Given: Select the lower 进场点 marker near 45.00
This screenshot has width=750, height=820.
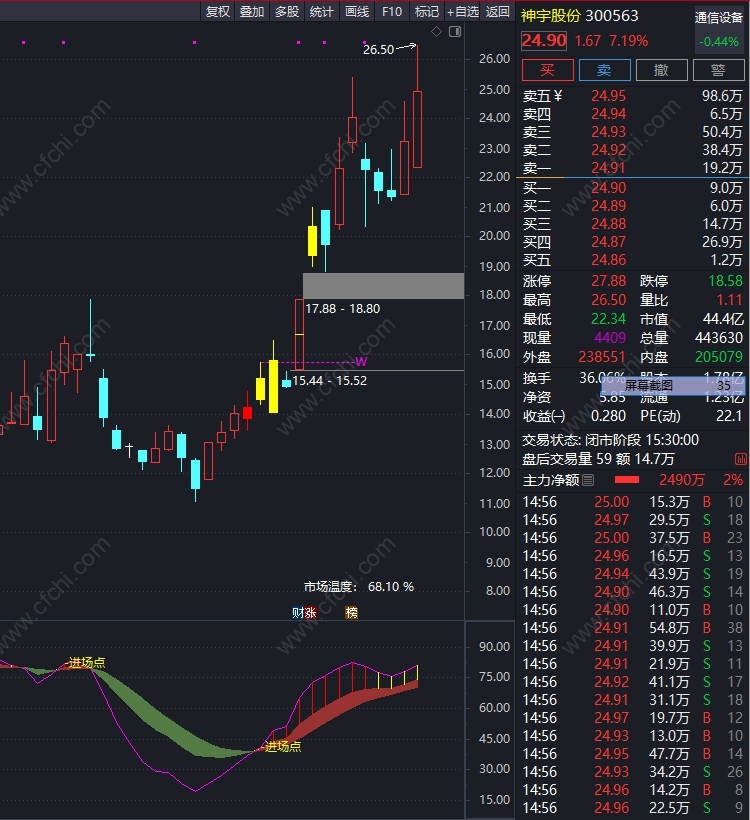Looking at the screenshot, I should click(x=282, y=746).
